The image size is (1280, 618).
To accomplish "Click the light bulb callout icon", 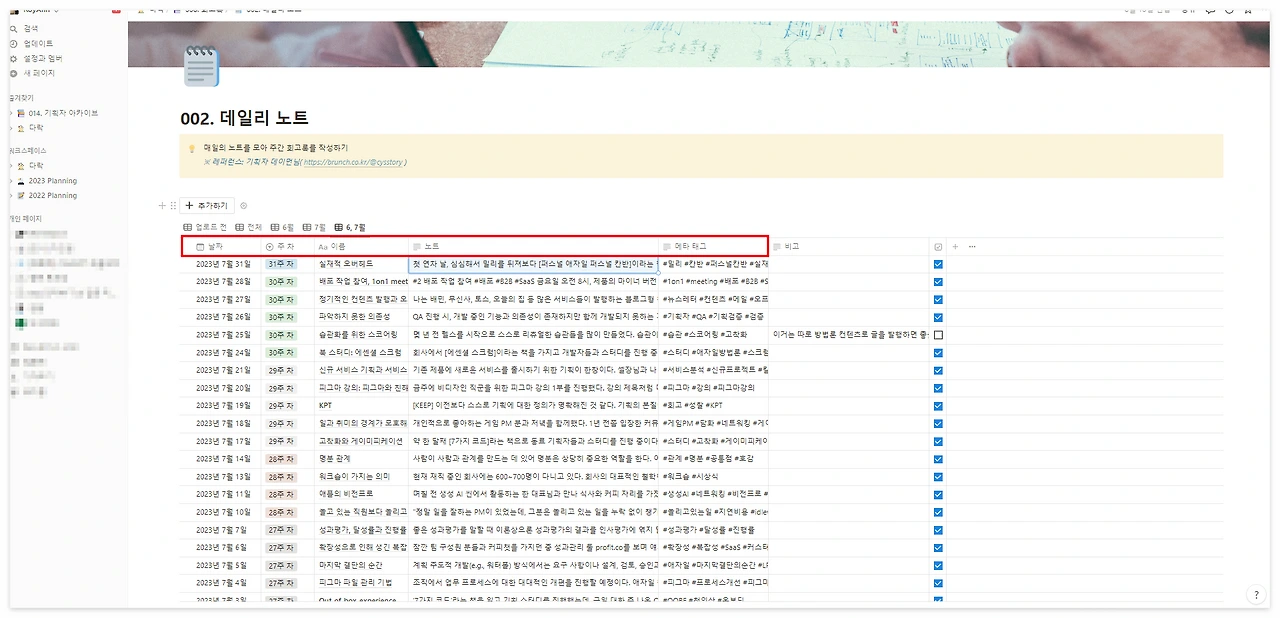I will pyautogui.click(x=192, y=148).
